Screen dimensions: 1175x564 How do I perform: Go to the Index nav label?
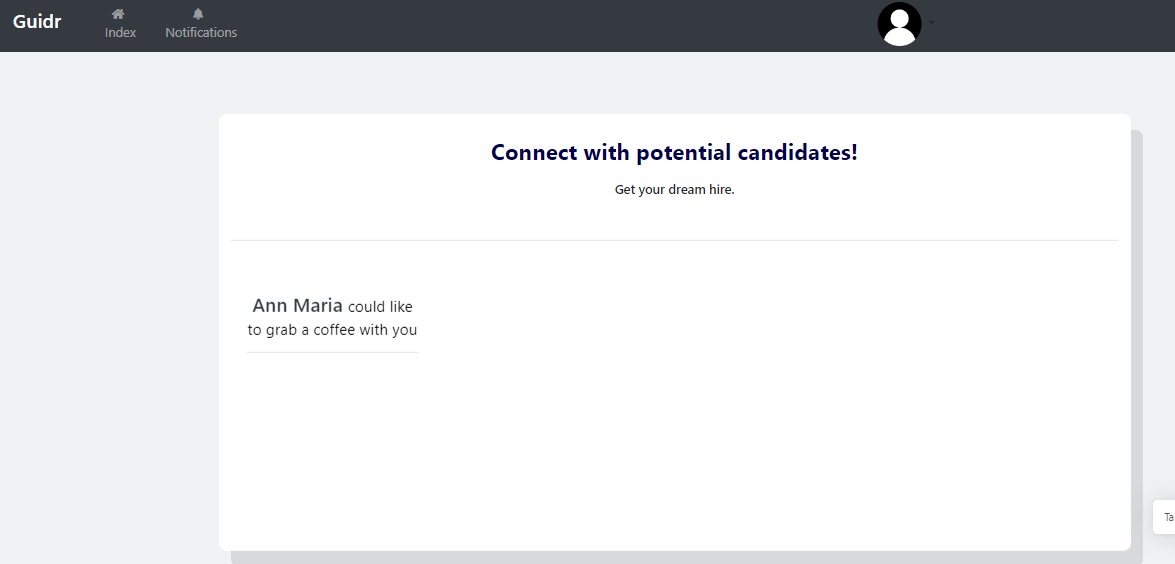coord(120,33)
